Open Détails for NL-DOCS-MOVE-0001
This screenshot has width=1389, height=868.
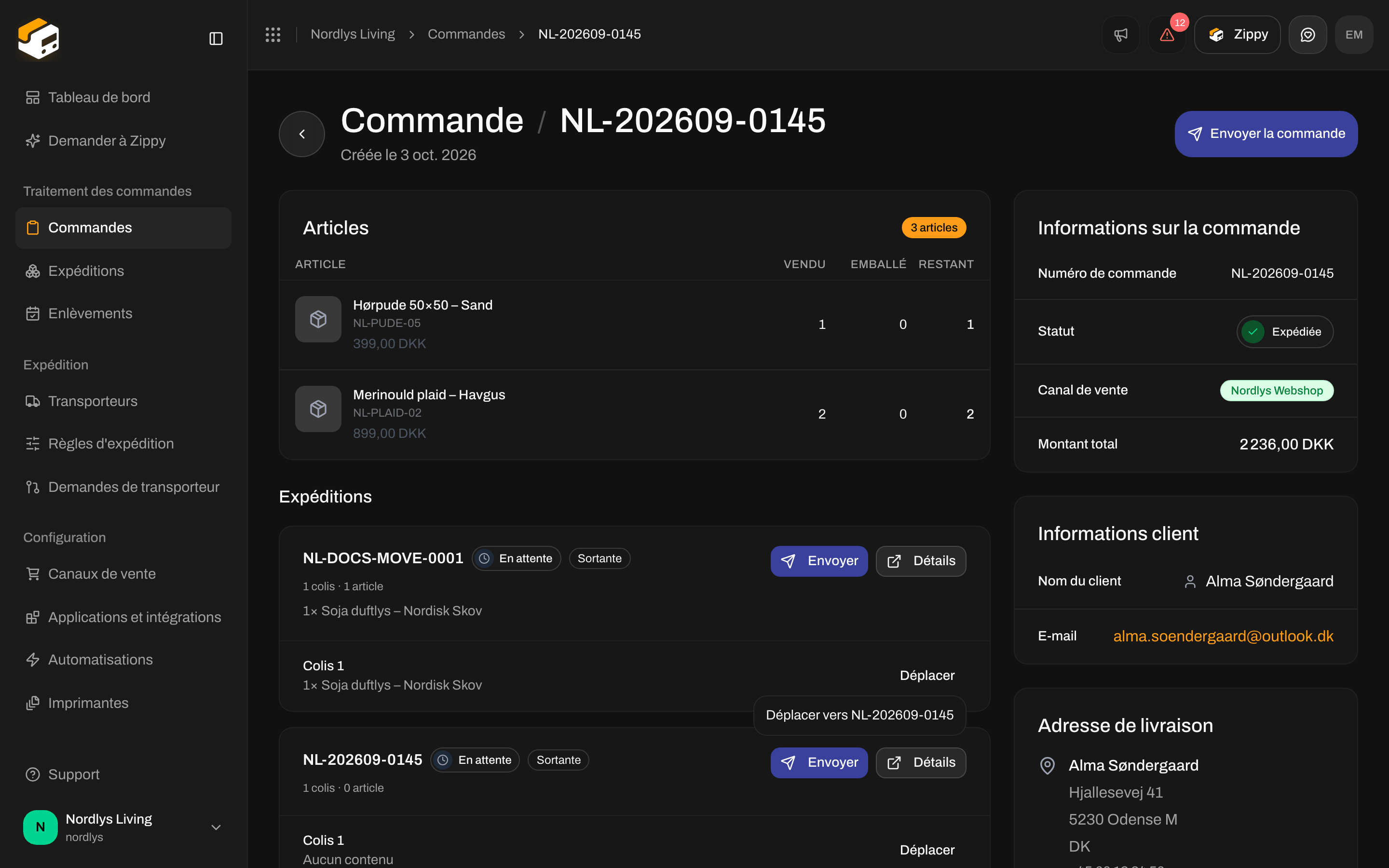pos(921,561)
